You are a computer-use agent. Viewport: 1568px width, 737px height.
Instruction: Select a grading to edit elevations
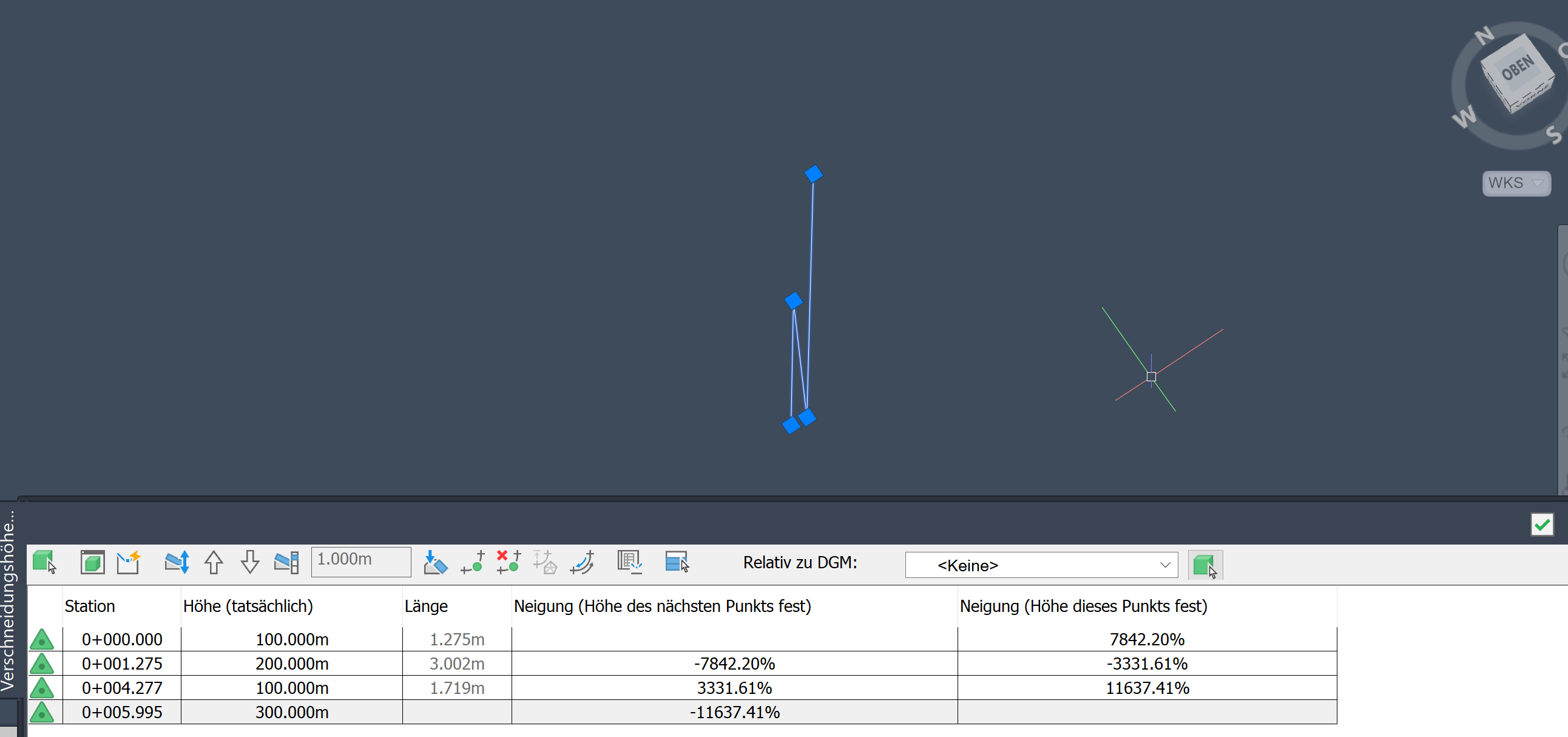[x=46, y=562]
